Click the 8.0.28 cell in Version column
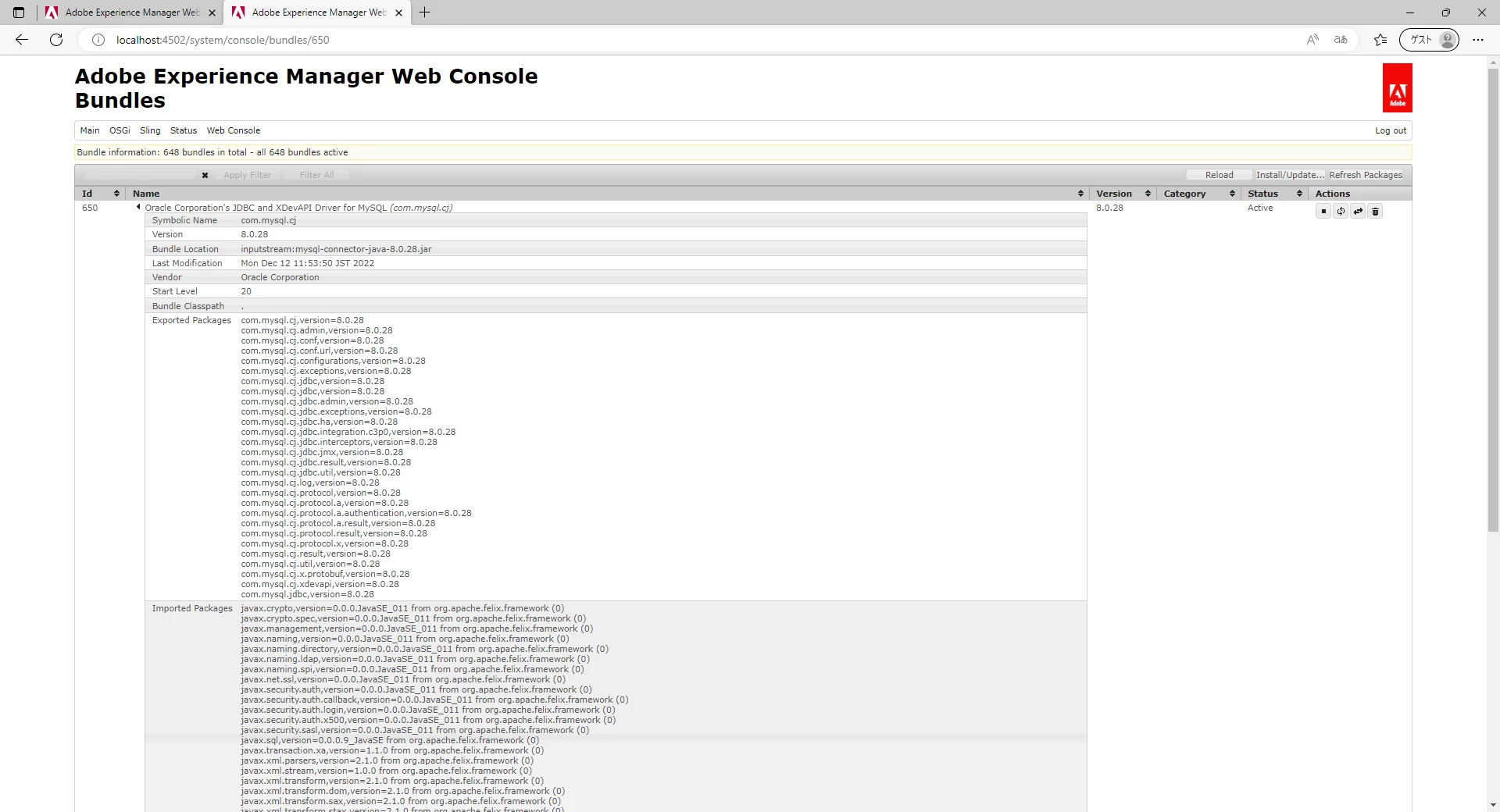 pos(1109,208)
